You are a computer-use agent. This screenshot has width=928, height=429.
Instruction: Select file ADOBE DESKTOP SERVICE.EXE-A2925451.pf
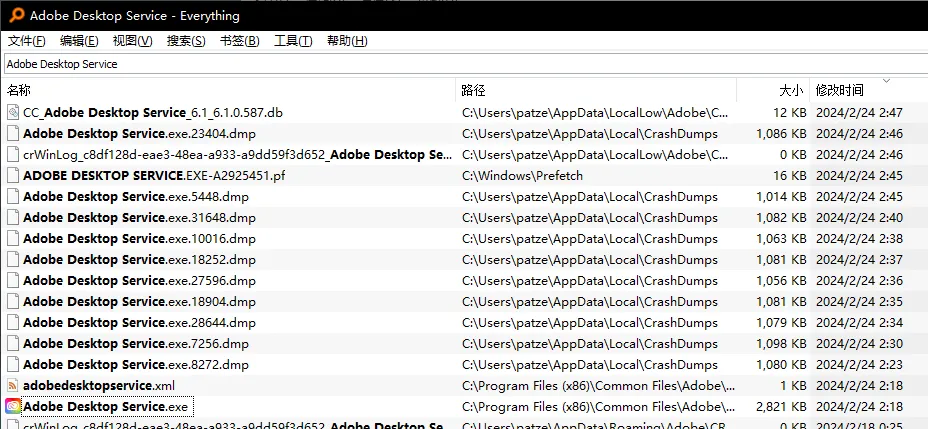[x=154, y=176]
